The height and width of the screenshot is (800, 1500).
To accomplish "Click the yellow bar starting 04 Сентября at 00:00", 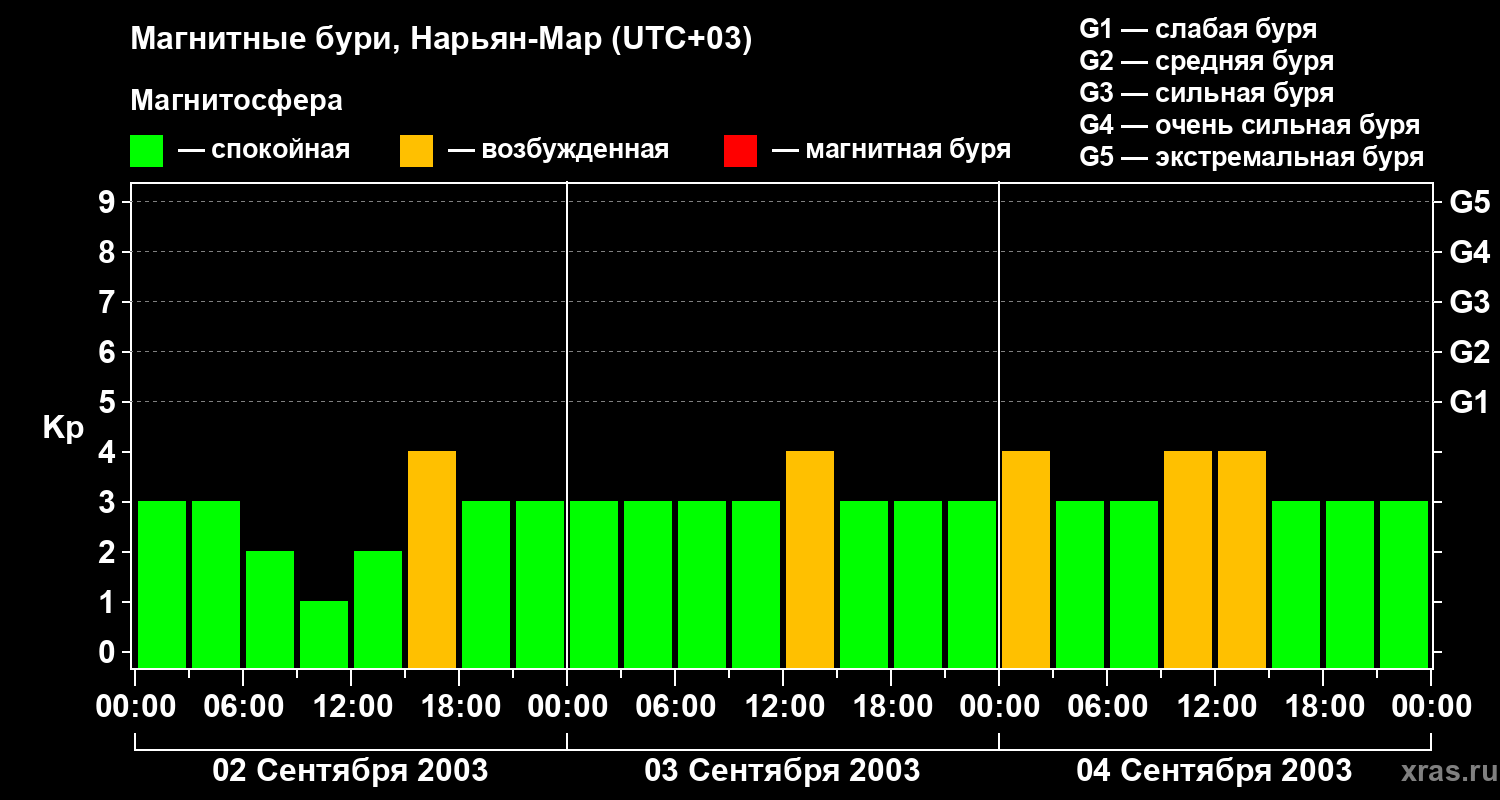I will [1026, 559].
